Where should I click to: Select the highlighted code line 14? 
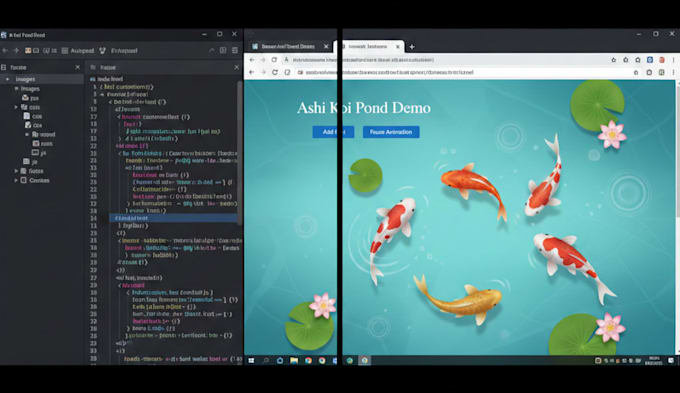pos(173,218)
